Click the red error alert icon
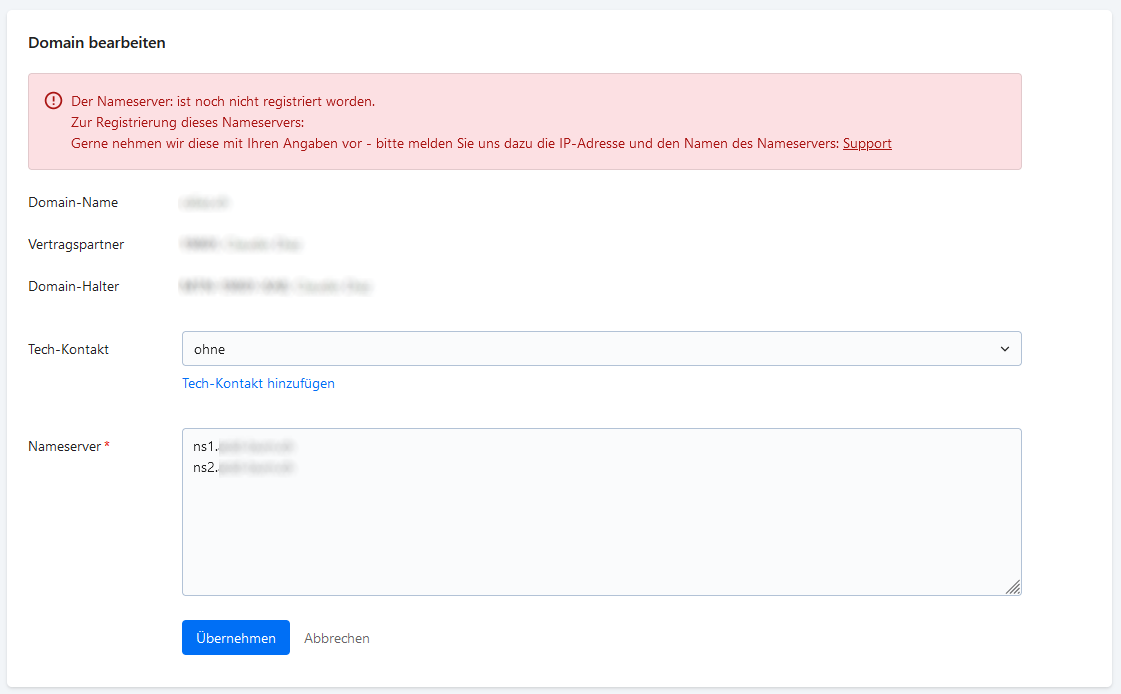 pos(53,101)
